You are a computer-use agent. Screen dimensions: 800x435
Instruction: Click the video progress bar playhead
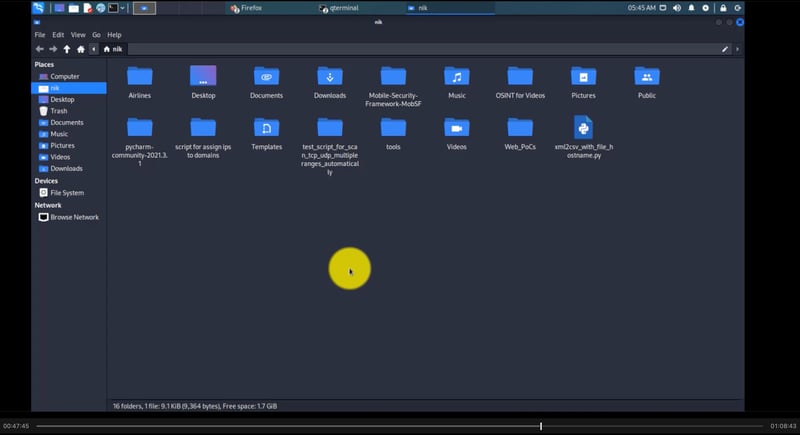click(541, 426)
